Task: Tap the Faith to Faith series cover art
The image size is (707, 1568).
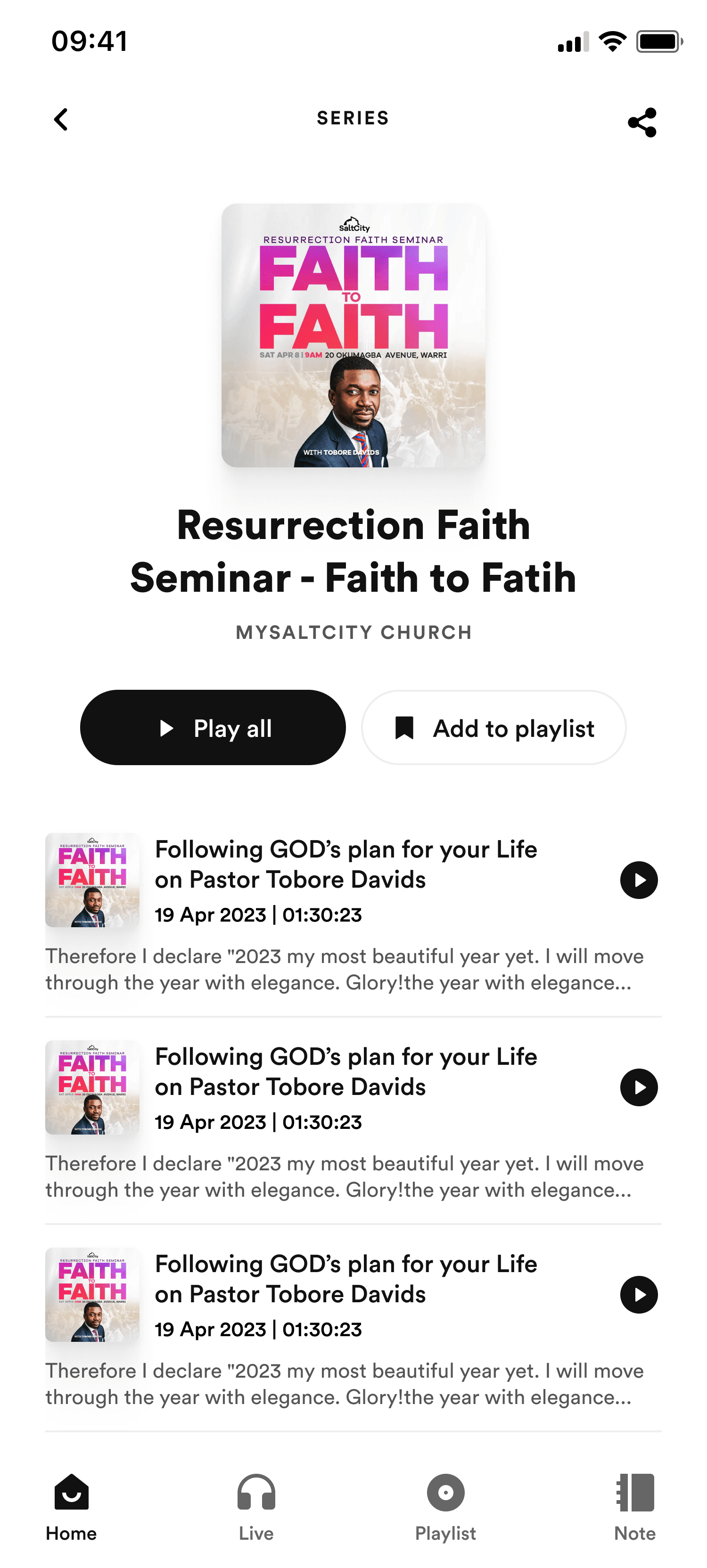Action: (x=353, y=335)
